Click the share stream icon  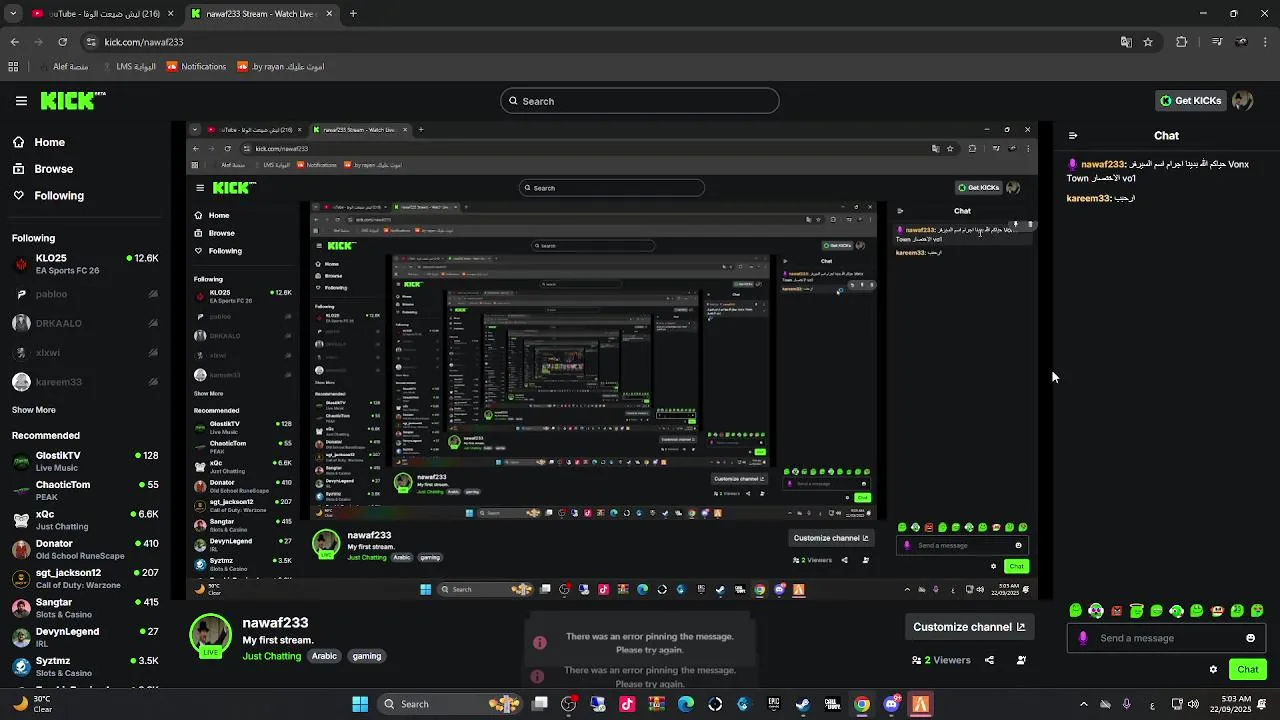(989, 660)
